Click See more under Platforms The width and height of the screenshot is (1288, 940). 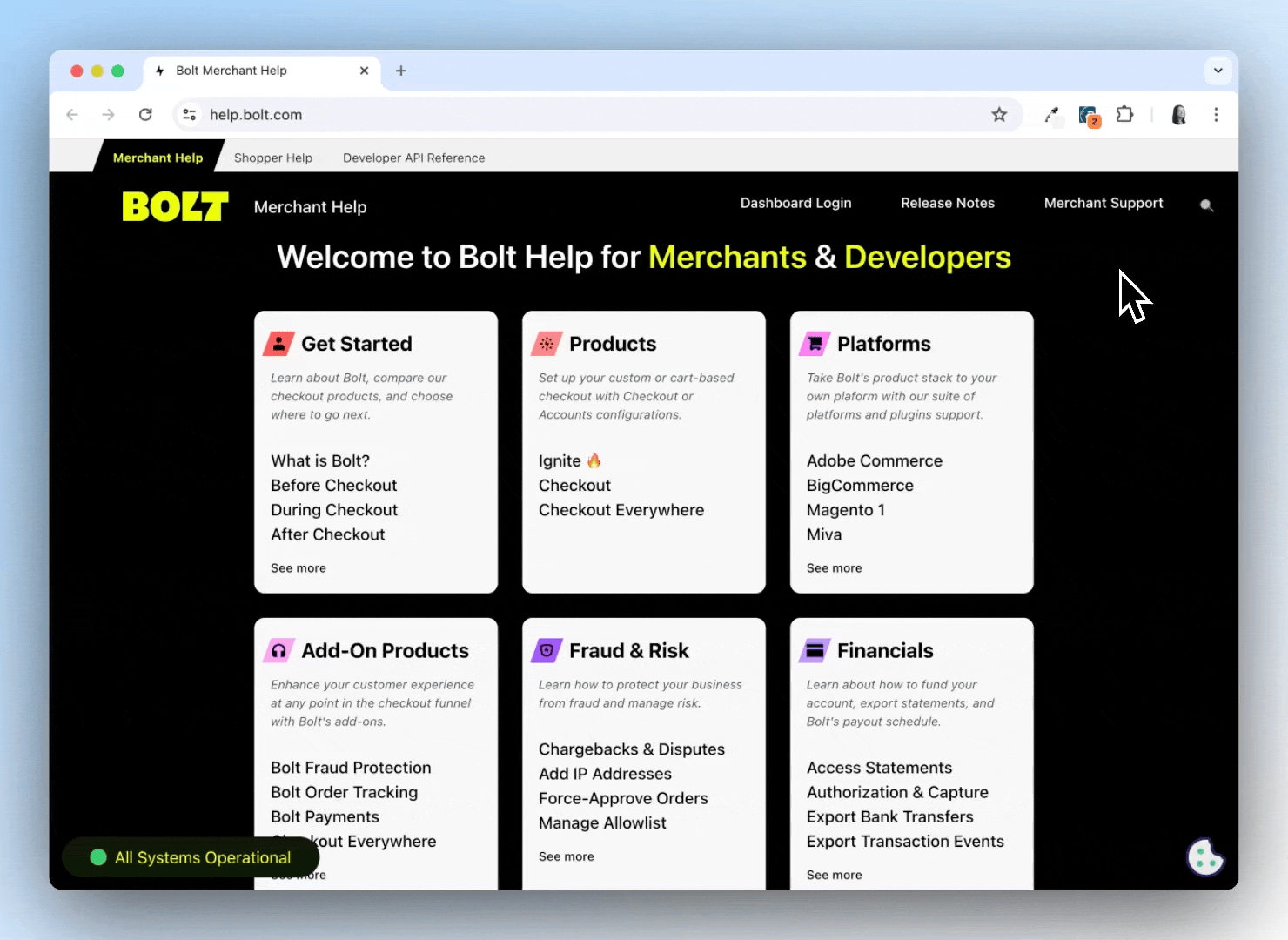click(835, 567)
